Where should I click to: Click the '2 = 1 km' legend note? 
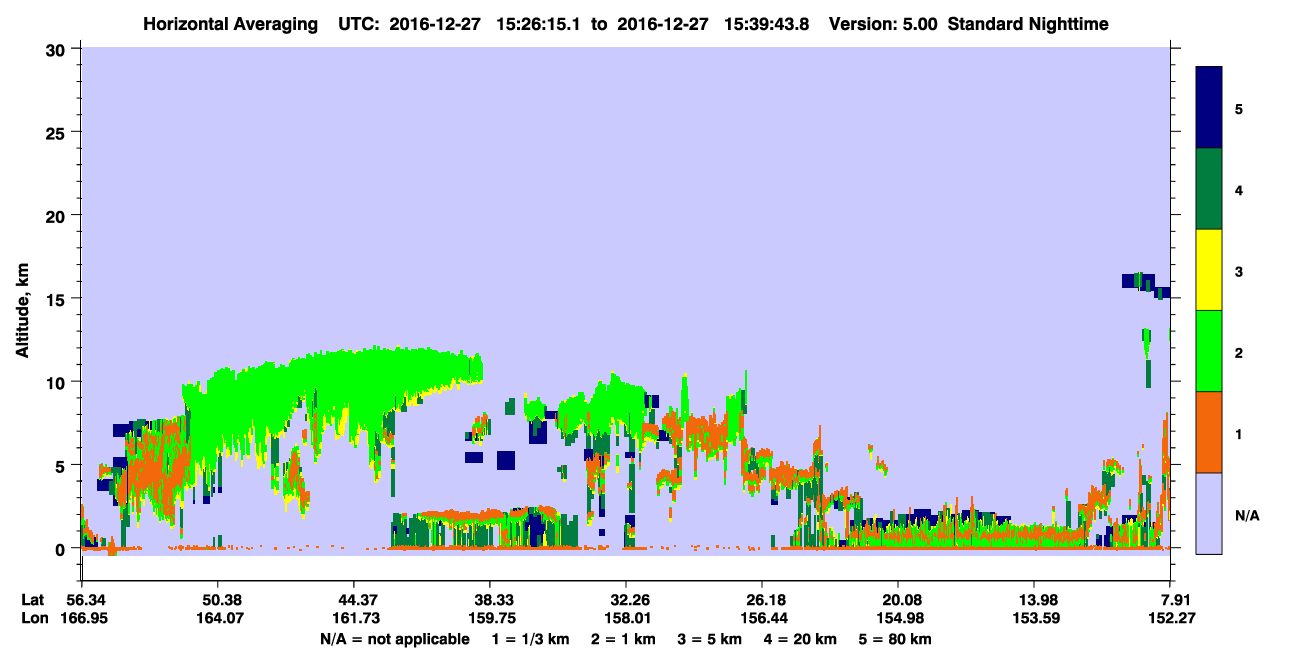625,639
